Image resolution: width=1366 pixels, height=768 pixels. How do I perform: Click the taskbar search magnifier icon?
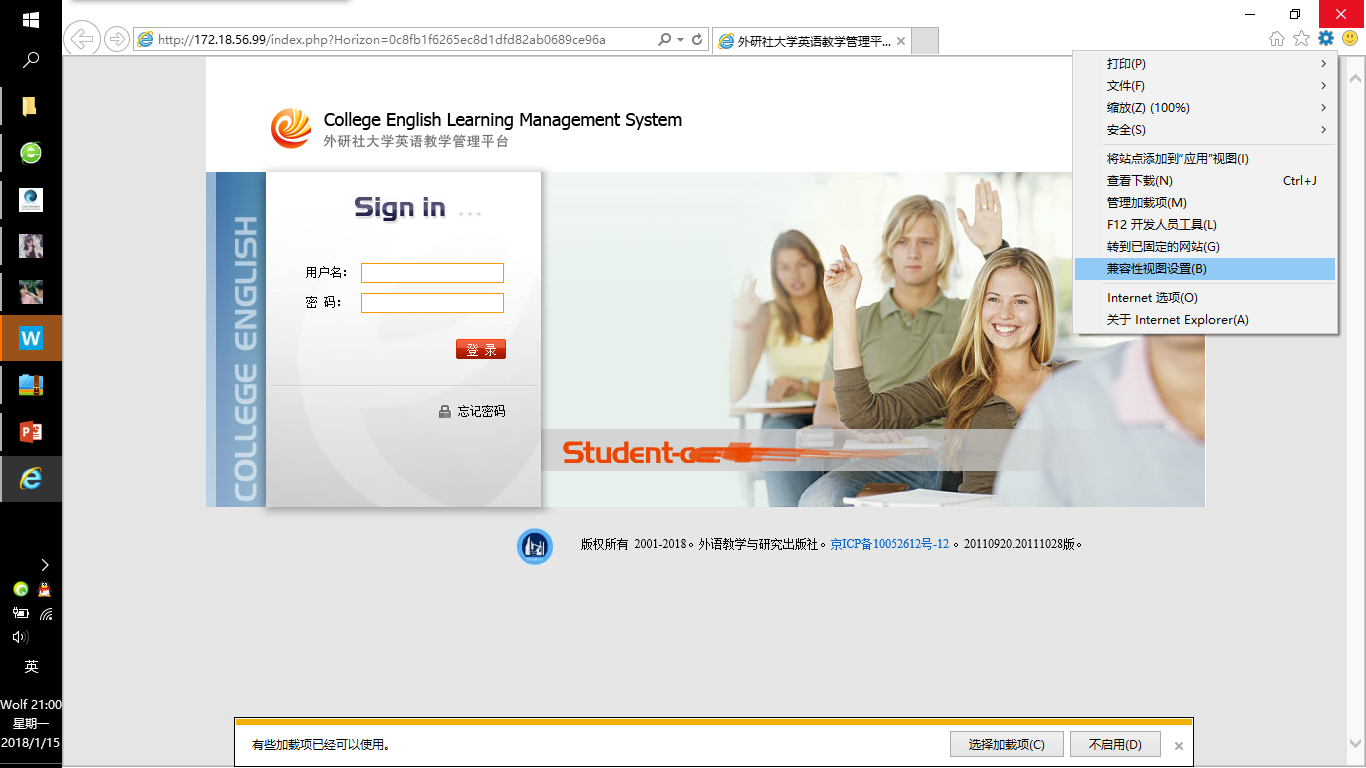point(31,60)
